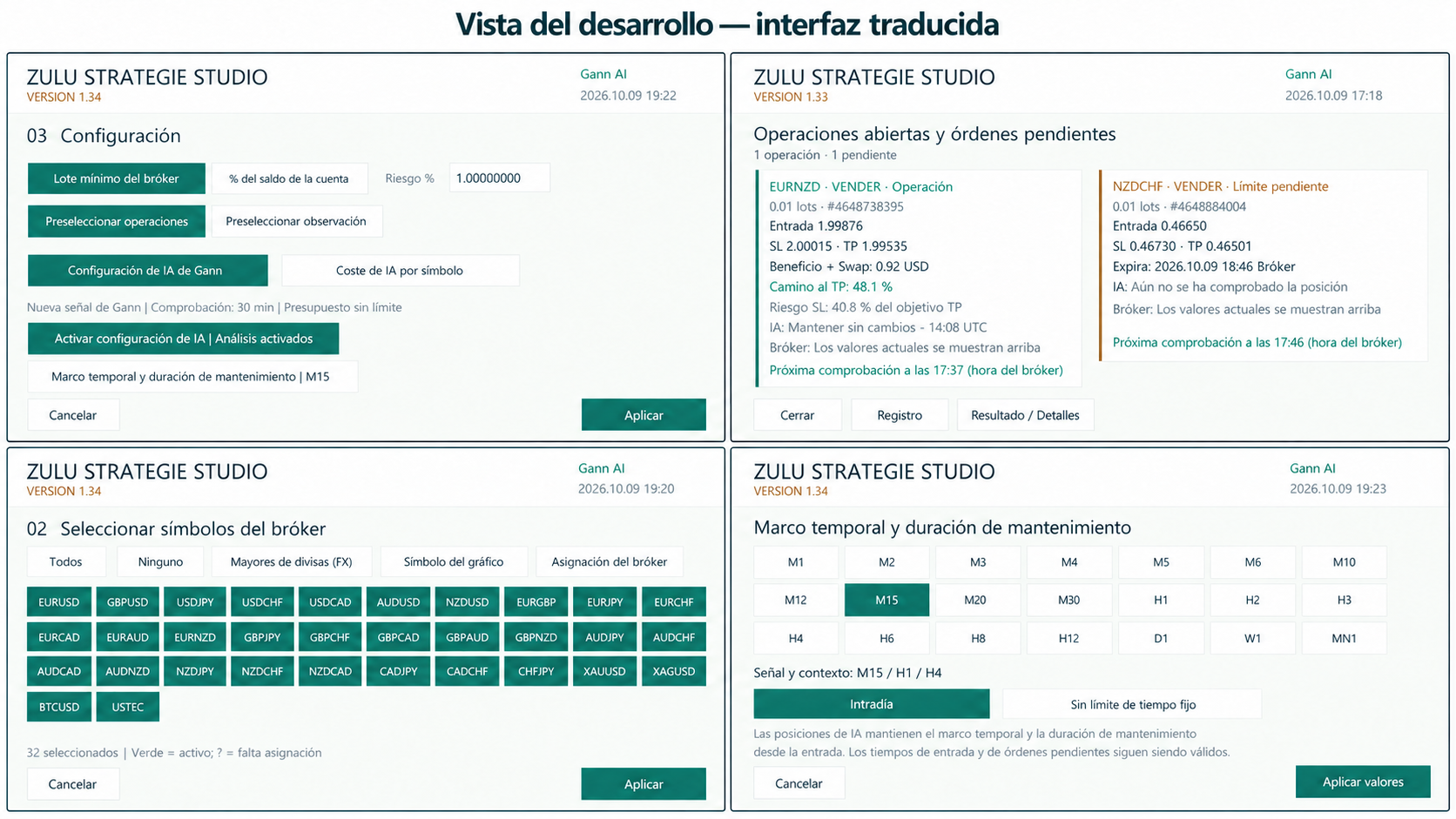Select the Intradía holding mode
Screen dimensions: 1456x819
[x=872, y=704]
